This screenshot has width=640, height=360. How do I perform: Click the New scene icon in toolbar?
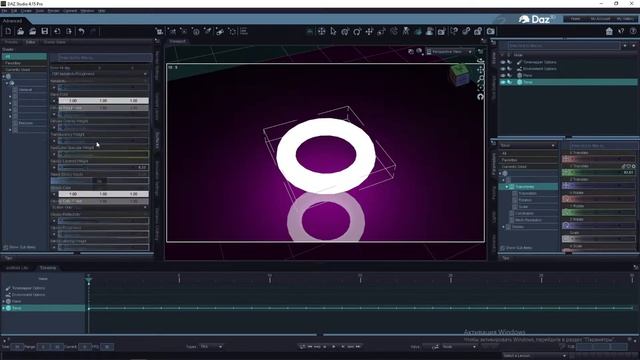pyautogui.click(x=9, y=31)
